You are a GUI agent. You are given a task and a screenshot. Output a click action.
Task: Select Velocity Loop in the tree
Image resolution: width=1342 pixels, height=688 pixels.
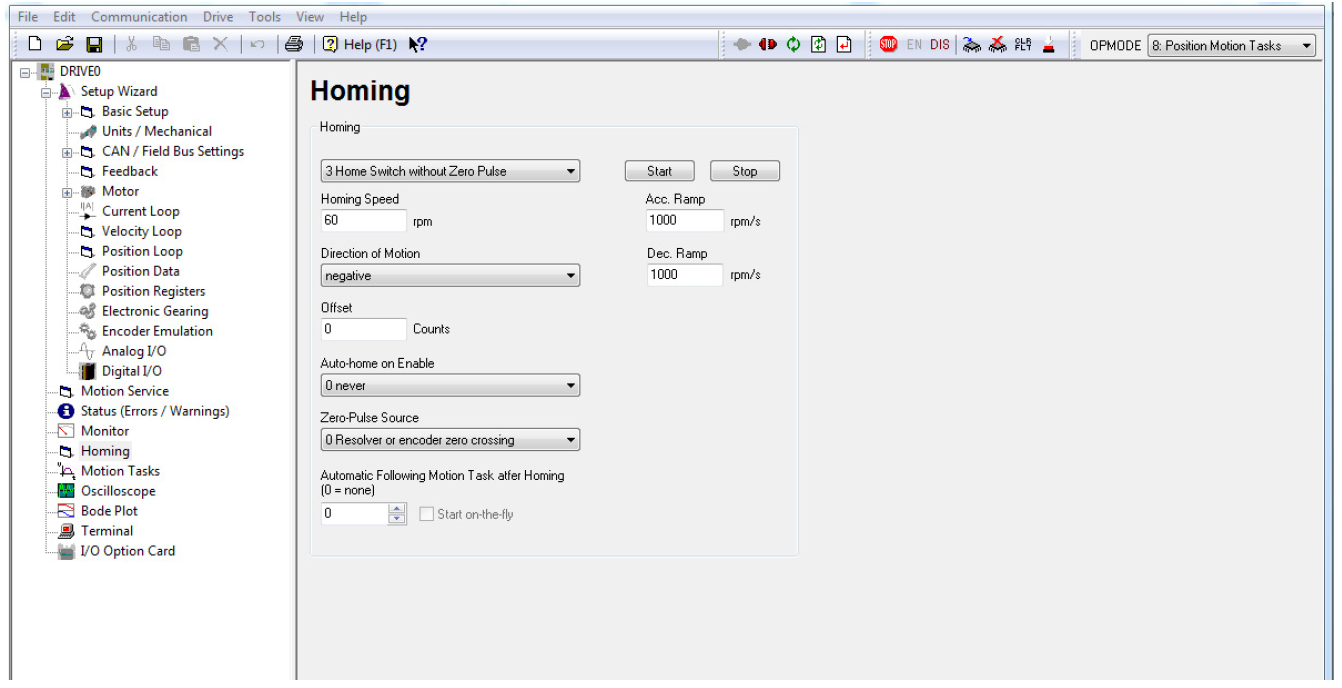click(142, 231)
